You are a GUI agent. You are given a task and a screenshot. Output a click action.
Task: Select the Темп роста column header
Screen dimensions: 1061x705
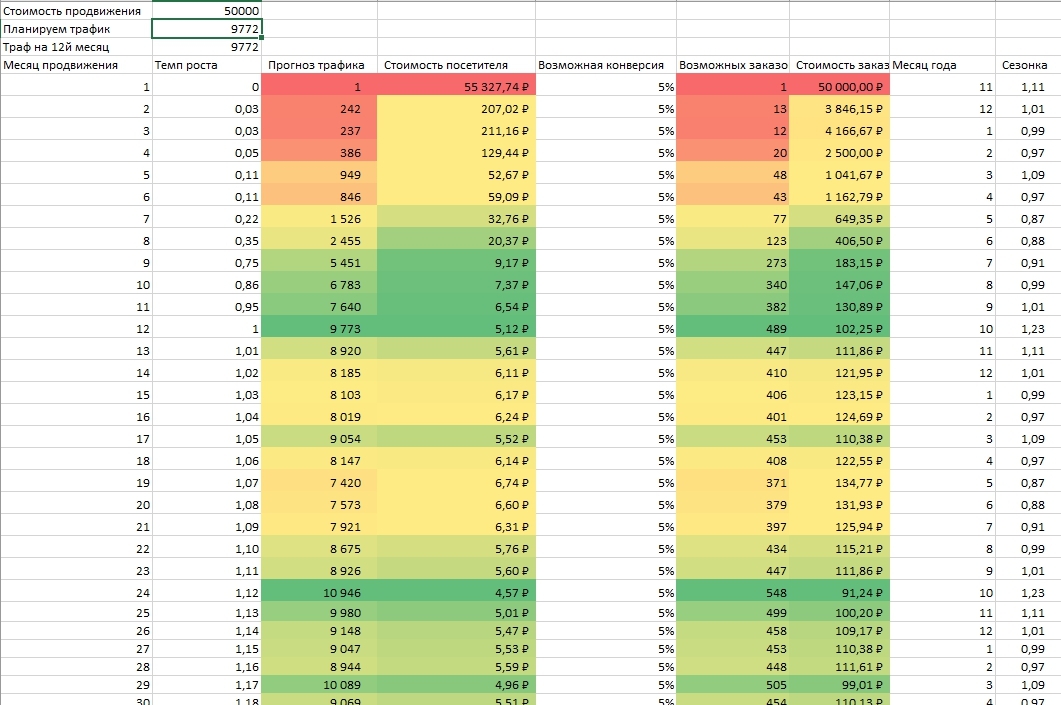pos(206,65)
